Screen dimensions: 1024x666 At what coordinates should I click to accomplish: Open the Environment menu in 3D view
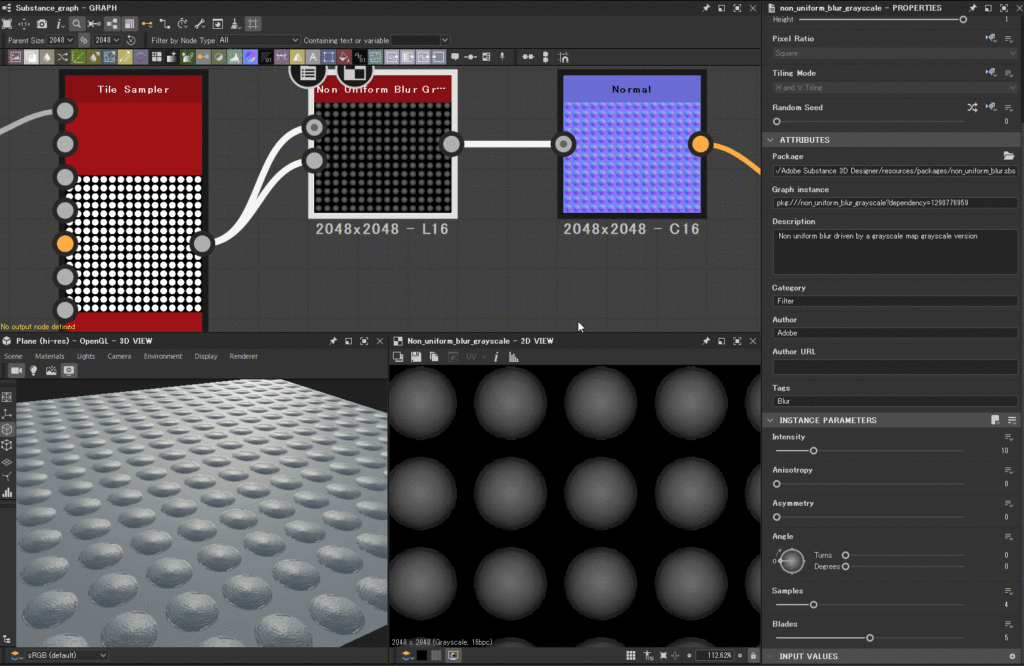point(162,356)
